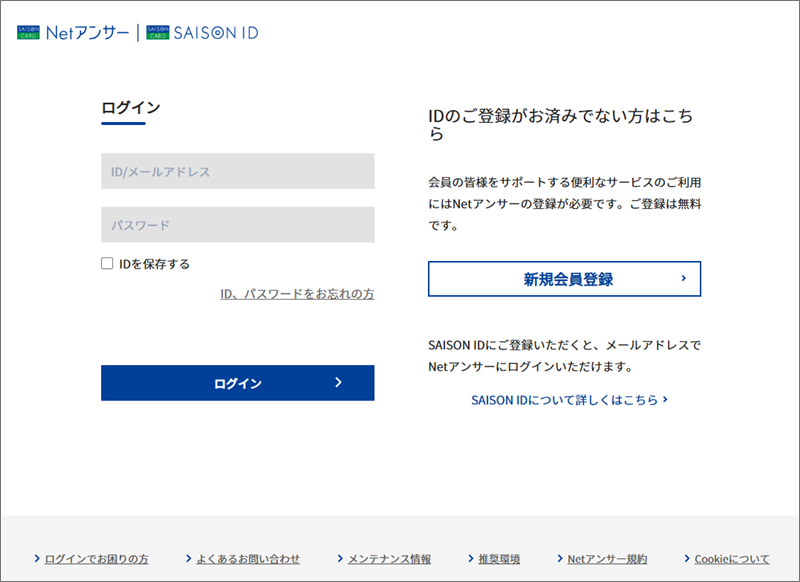Enable the IDを保存する checkbox
This screenshot has height=582, width=800.
click(107, 264)
